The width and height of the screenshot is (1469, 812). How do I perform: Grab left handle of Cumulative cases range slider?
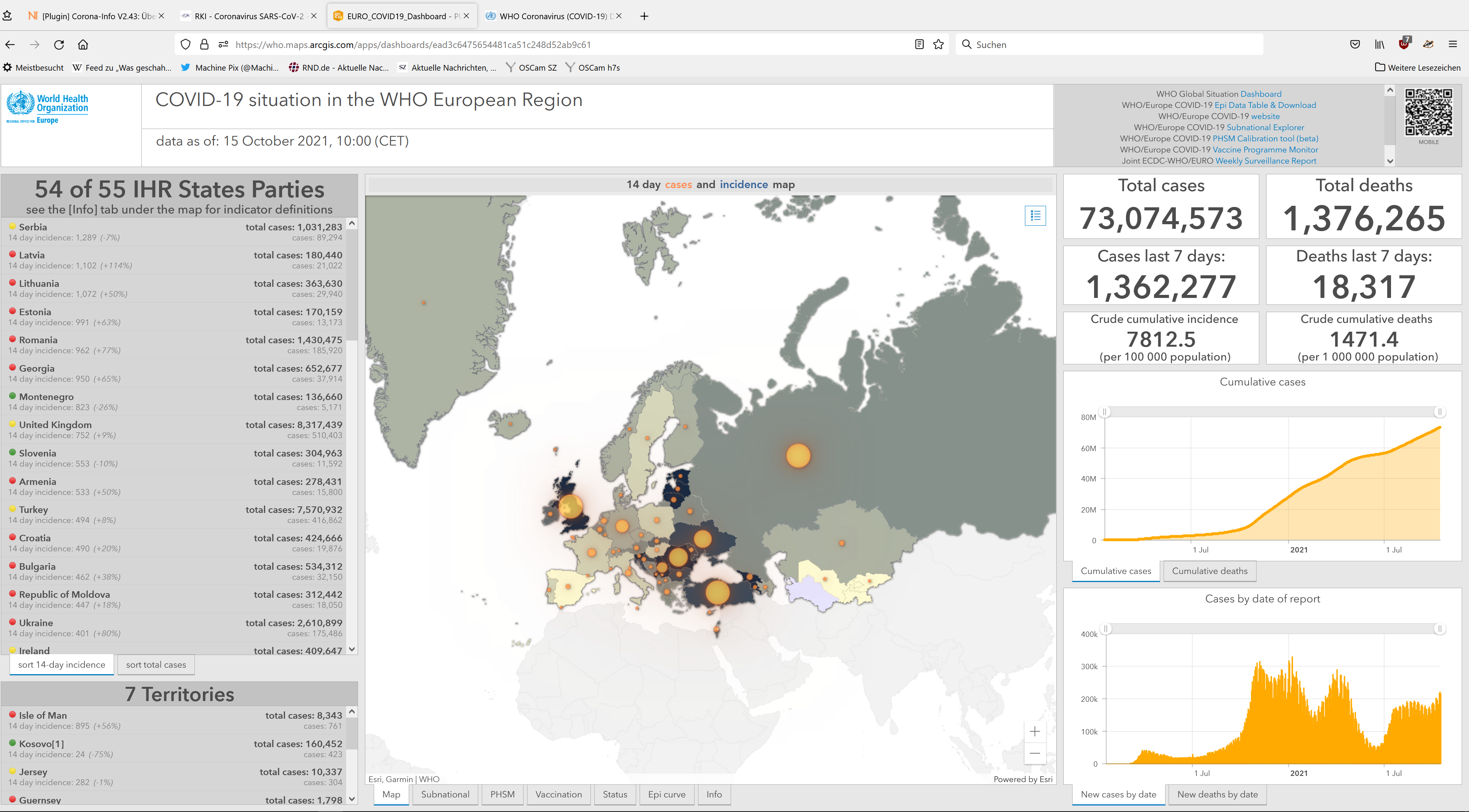pyautogui.click(x=1104, y=412)
